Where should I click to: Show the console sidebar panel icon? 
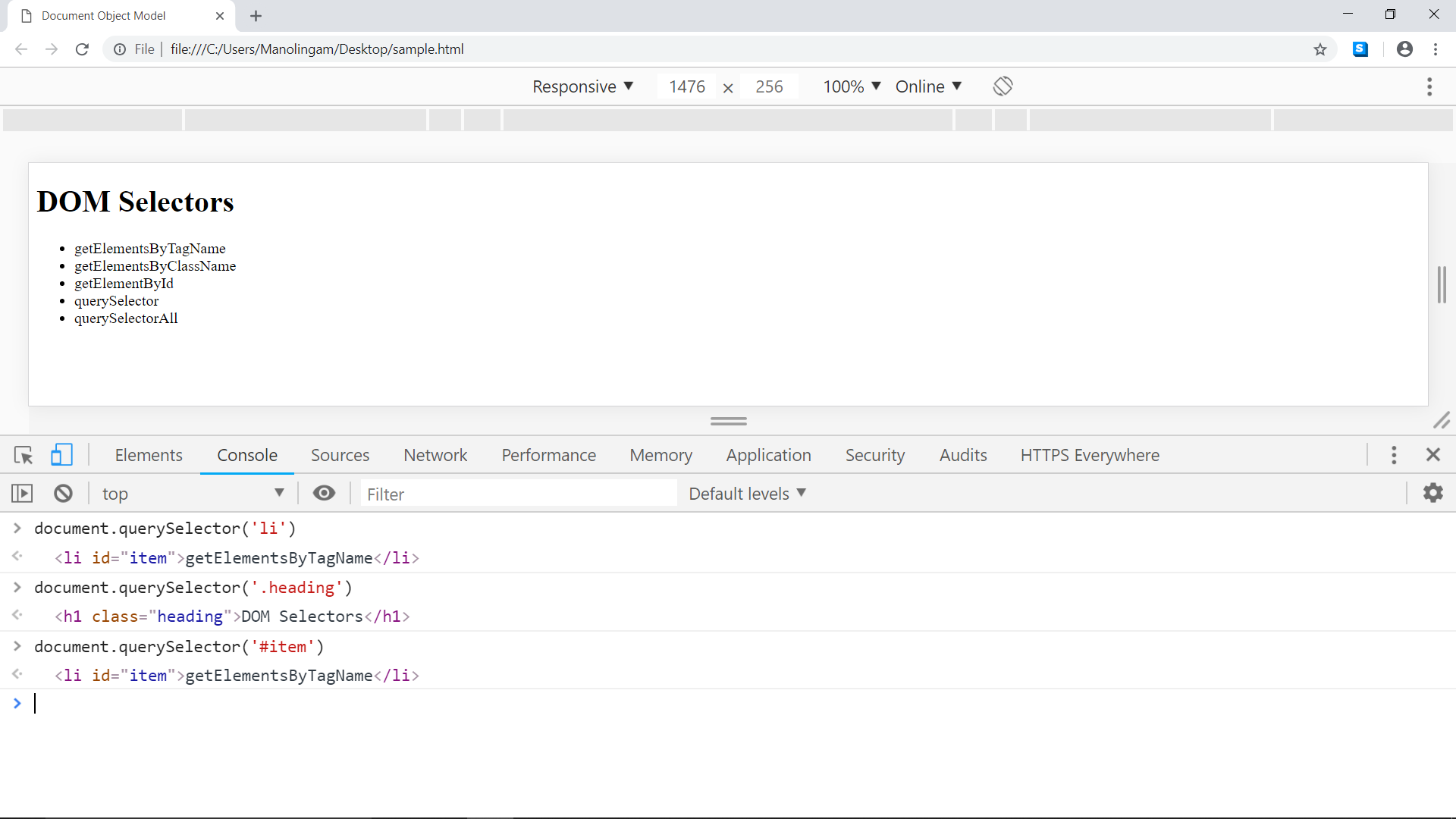click(x=22, y=494)
